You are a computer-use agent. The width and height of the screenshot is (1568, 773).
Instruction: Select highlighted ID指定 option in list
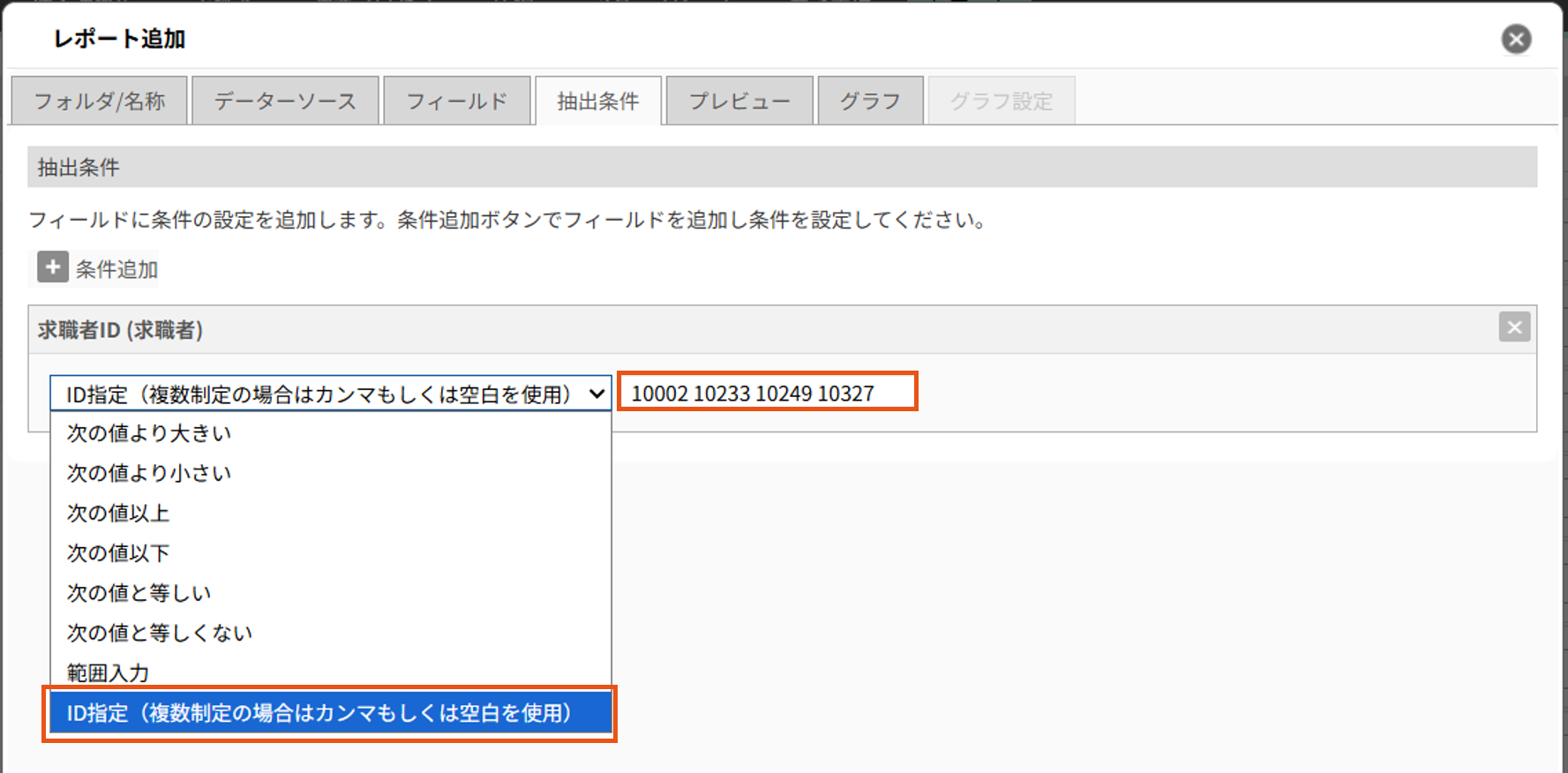[x=331, y=713]
